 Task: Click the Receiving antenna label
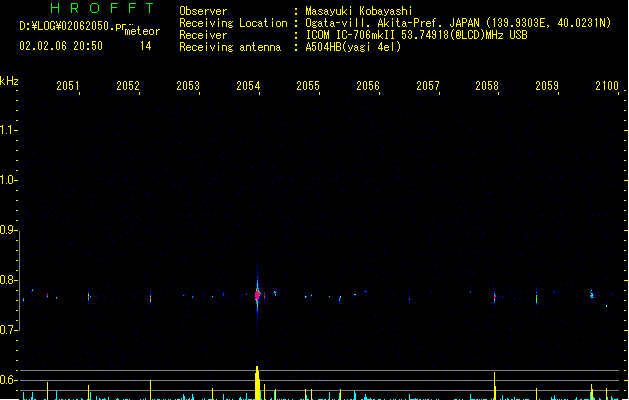[230, 47]
